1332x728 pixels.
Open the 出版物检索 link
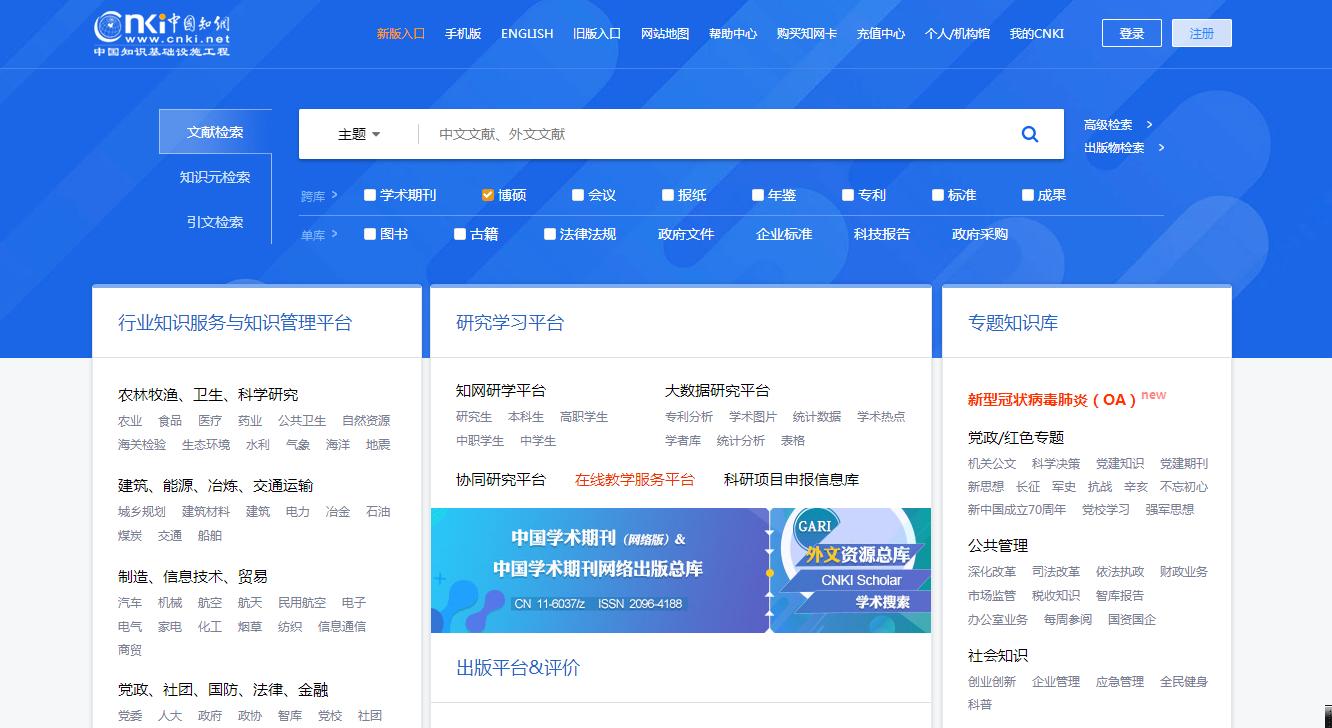pos(1114,148)
